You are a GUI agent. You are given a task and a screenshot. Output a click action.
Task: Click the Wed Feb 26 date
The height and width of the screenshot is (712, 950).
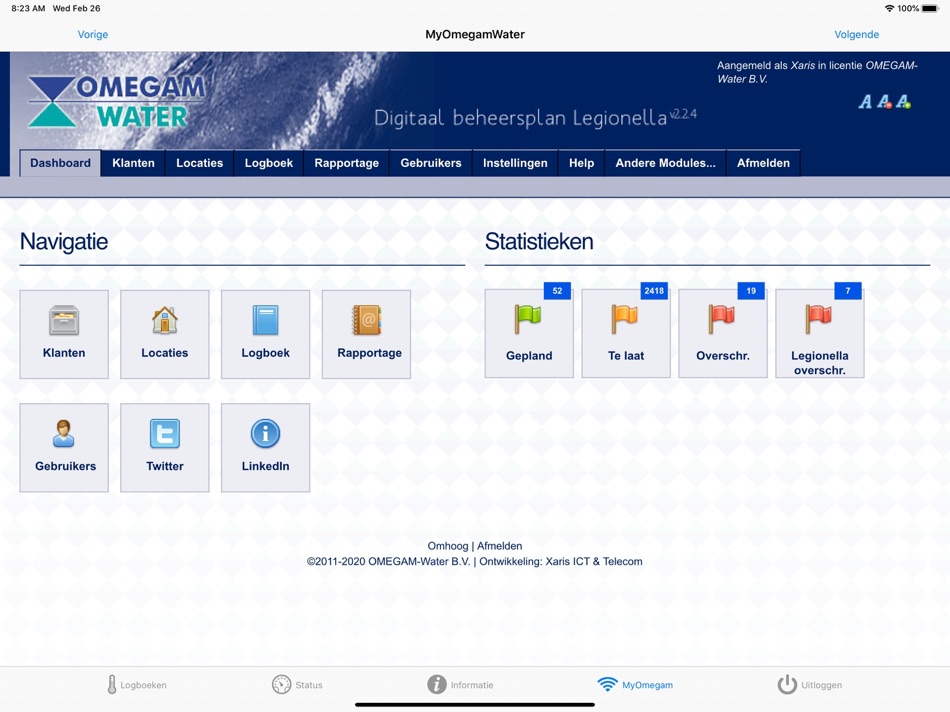coord(76,8)
